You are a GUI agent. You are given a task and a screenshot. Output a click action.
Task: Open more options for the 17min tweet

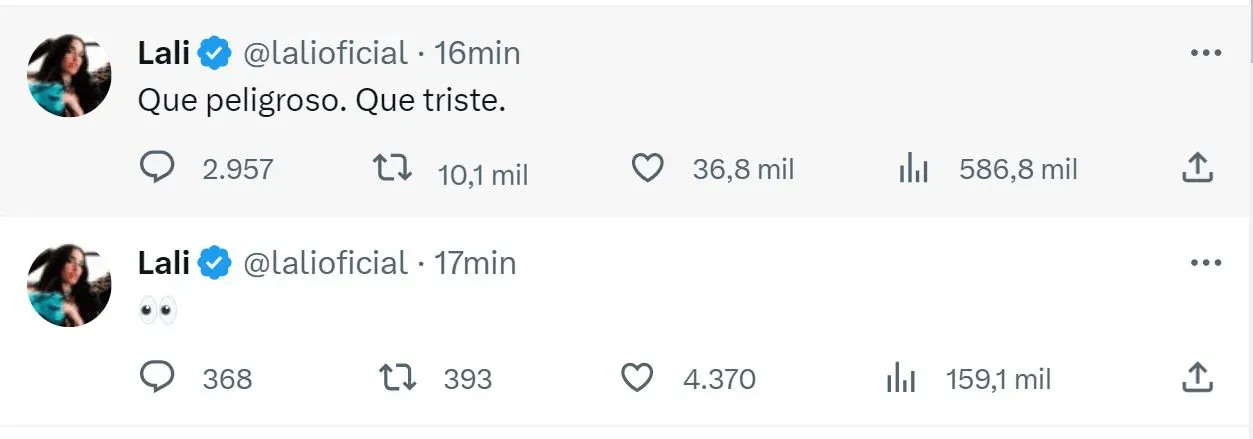[x=1206, y=263]
